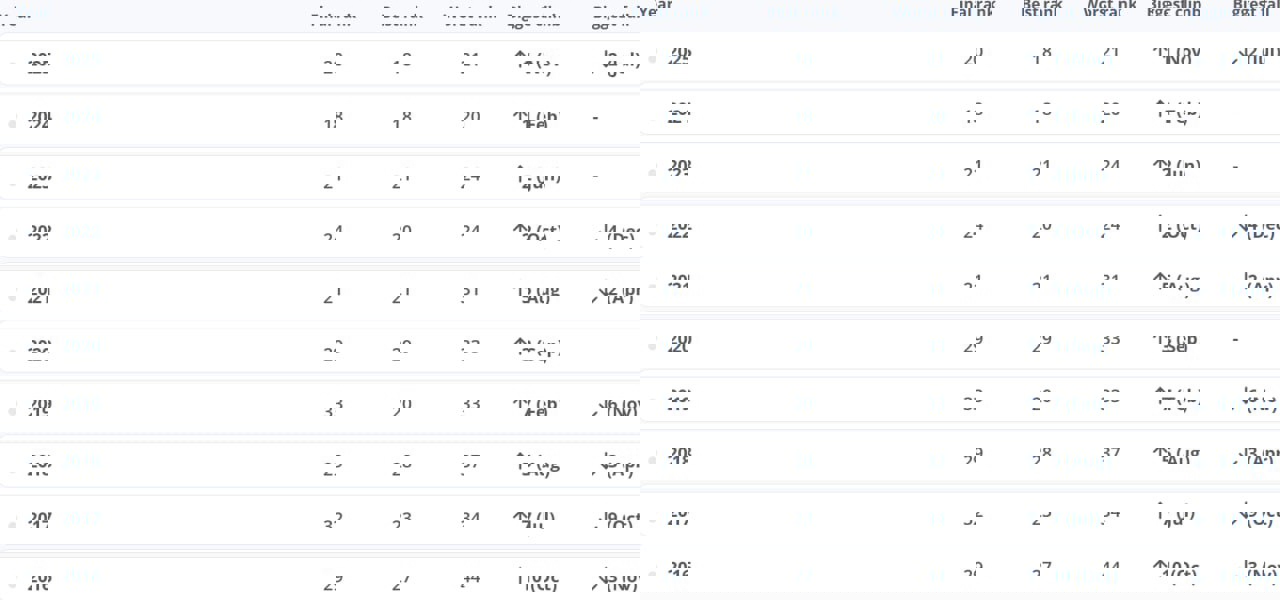Click the first numeric column header in left table
Viewport: 1280px width, 600px height.
click(x=331, y=16)
